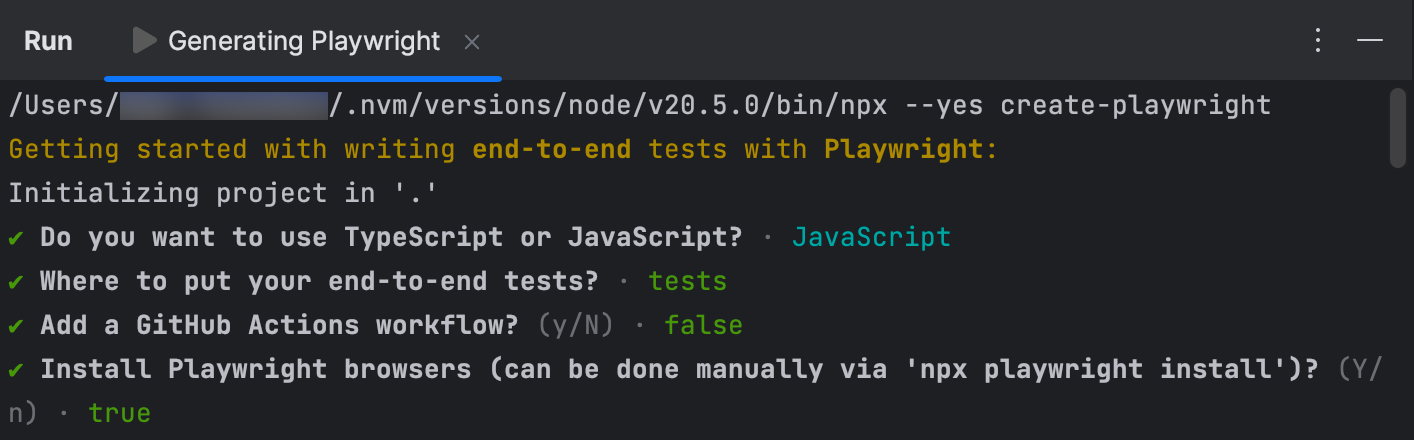Click the checkmark beside Install Playwright browsers
This screenshot has height=440, width=1414.
[16, 370]
